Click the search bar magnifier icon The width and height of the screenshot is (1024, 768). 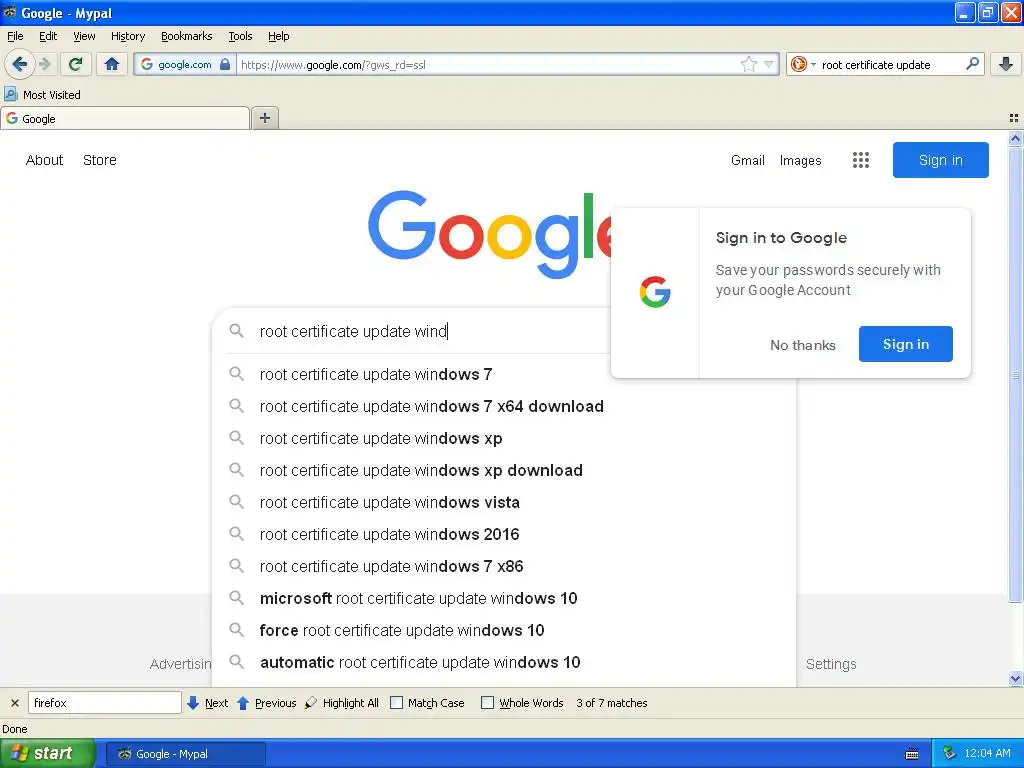click(x=972, y=63)
